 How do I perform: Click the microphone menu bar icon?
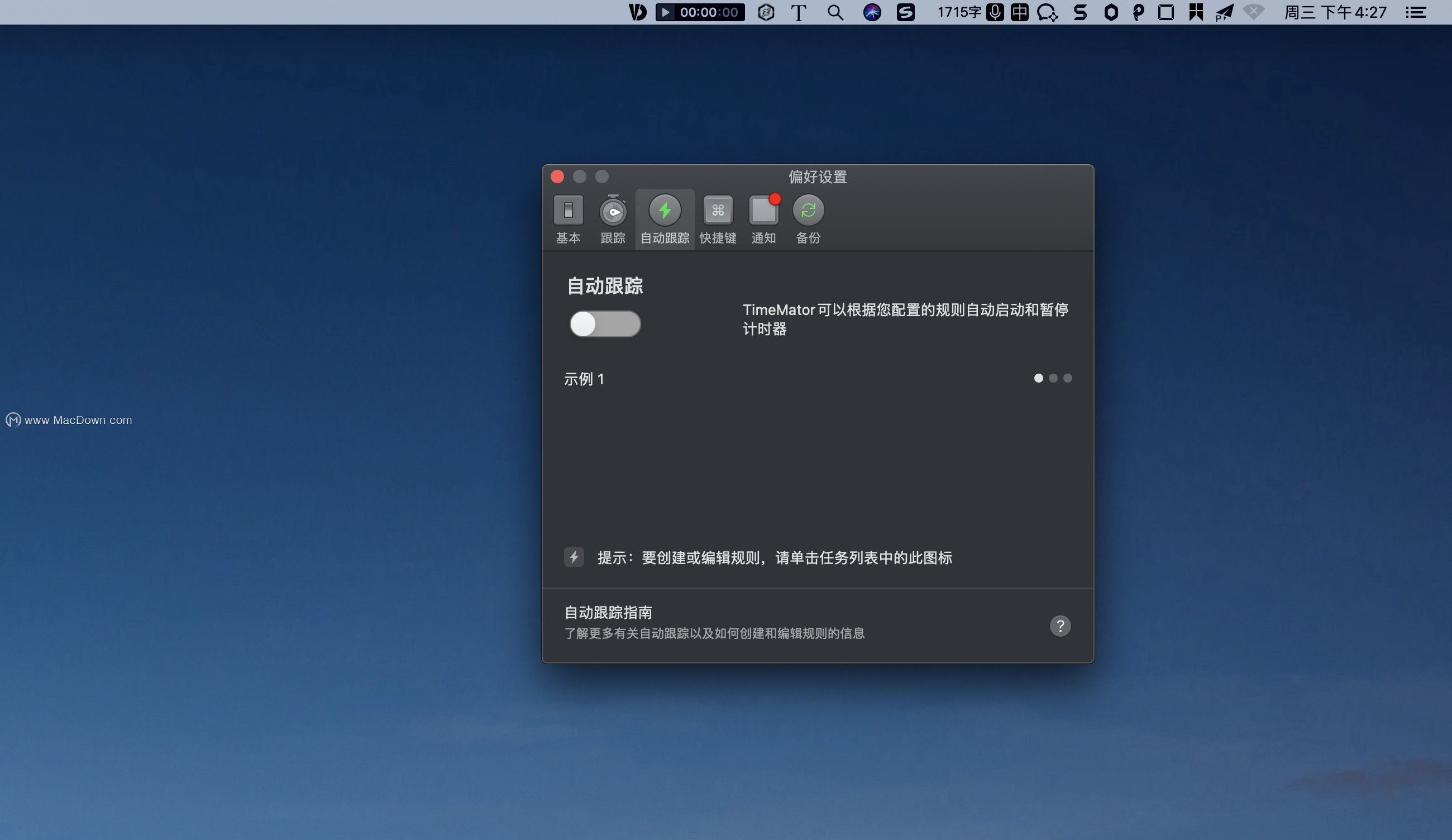995,12
